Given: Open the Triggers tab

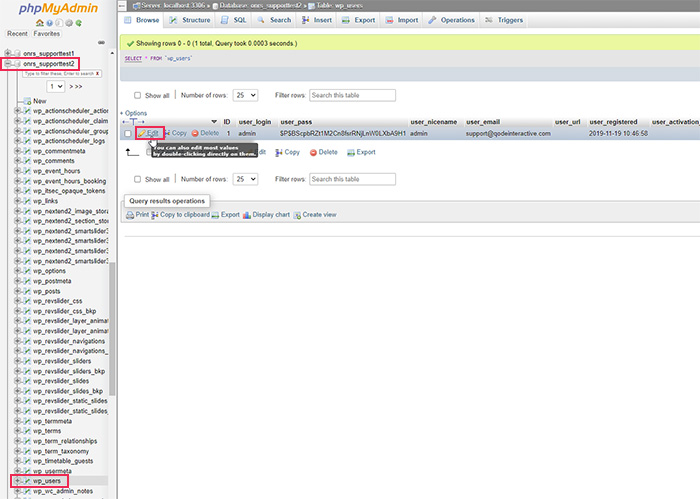Looking at the screenshot, I should coord(504,20).
